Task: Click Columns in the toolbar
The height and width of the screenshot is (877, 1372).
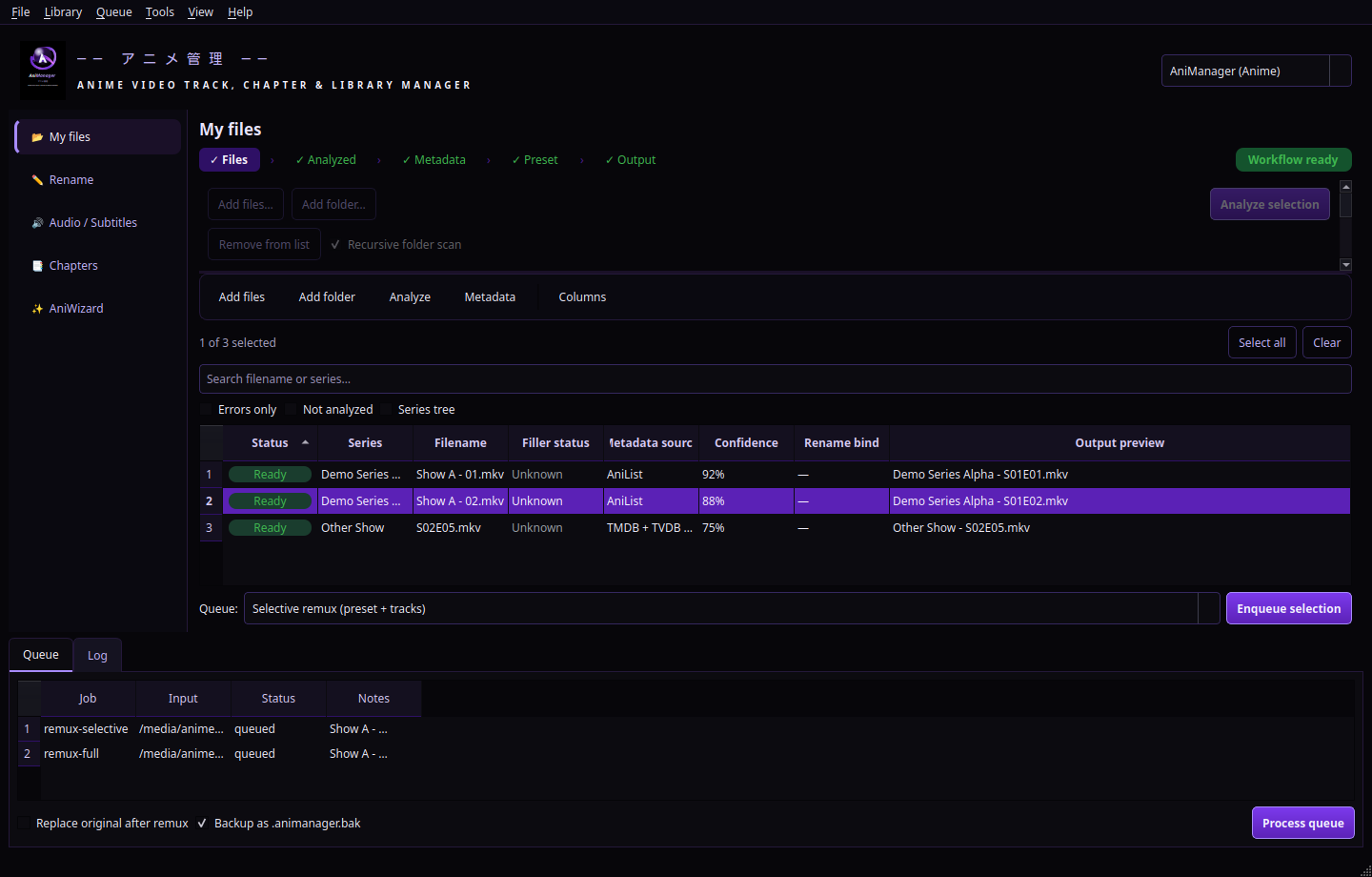Action: point(582,297)
